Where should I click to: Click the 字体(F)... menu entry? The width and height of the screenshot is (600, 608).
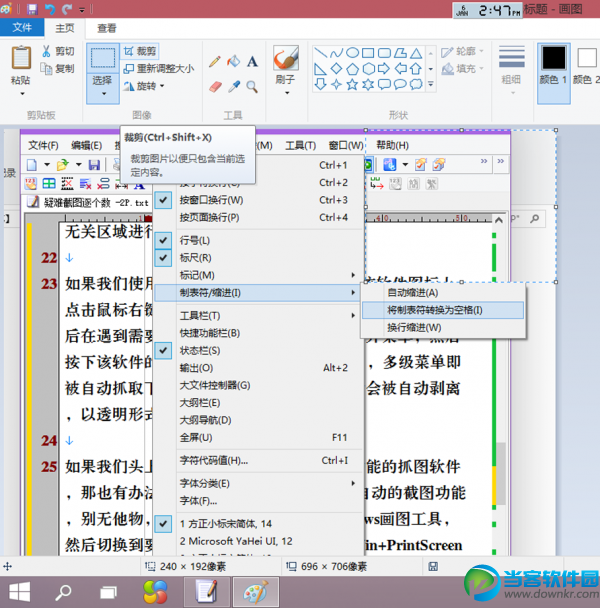coord(259,501)
